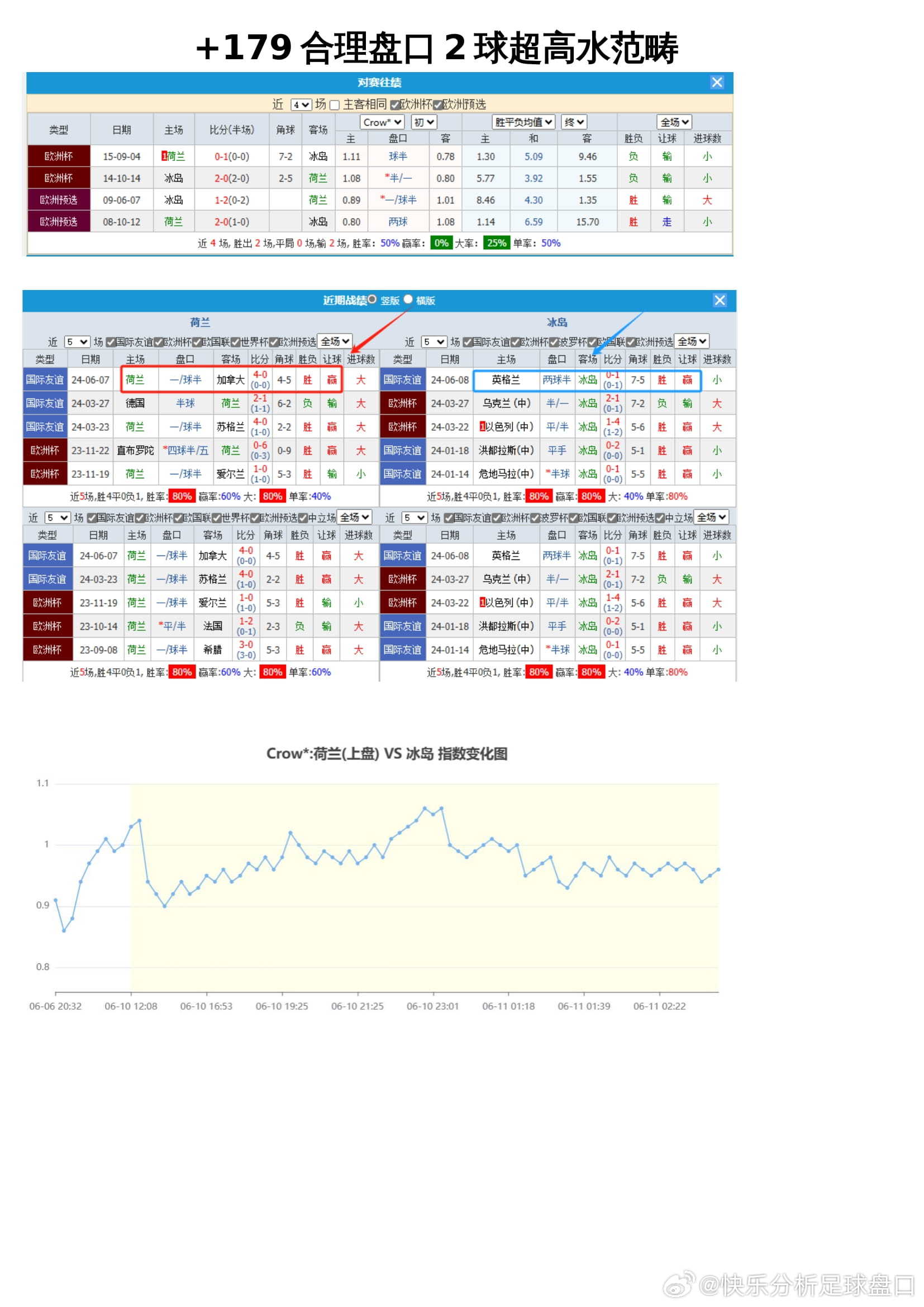This screenshot has width=924, height=1307.
Task: Click the 3-0 score versus 希腊
Action: point(246,644)
